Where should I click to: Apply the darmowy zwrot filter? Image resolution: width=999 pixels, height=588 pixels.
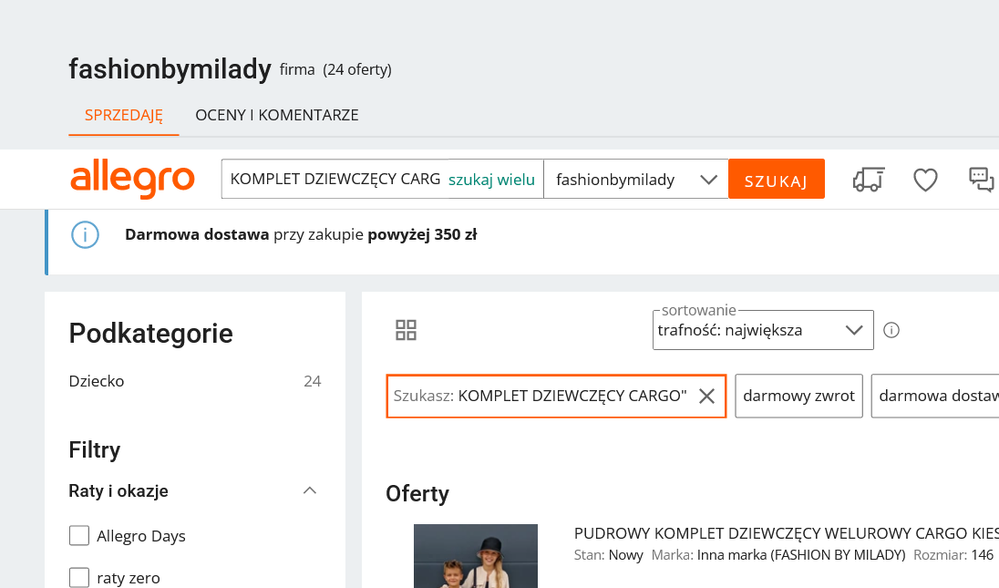click(798, 396)
